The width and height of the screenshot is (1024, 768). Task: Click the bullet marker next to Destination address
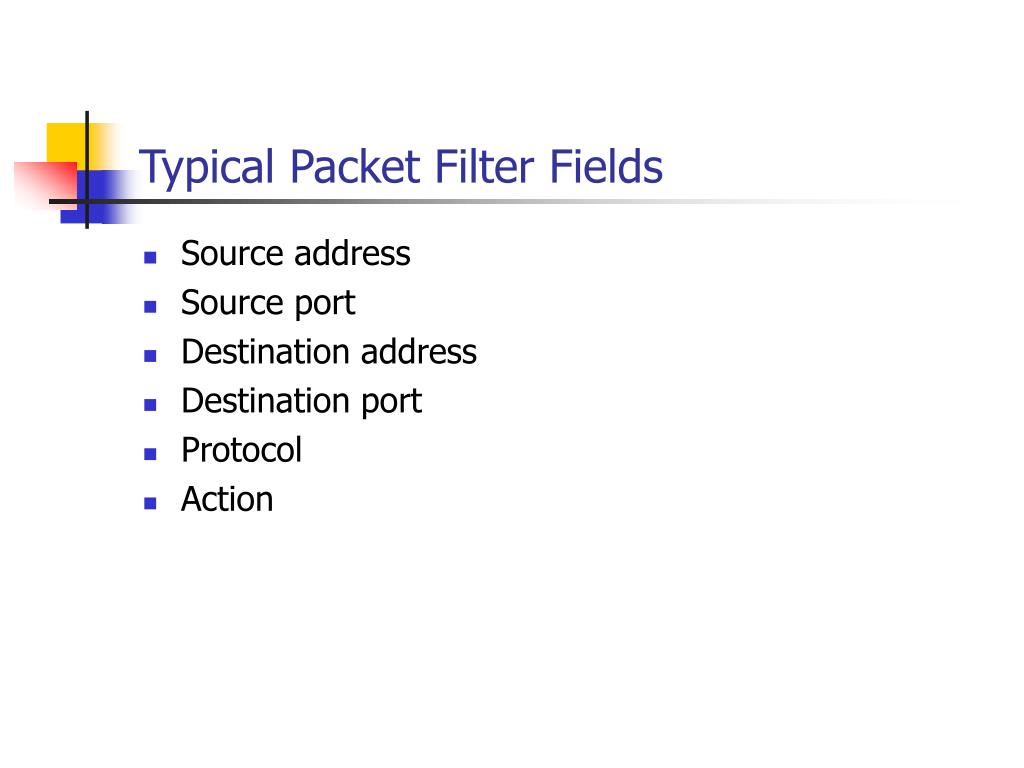150,356
